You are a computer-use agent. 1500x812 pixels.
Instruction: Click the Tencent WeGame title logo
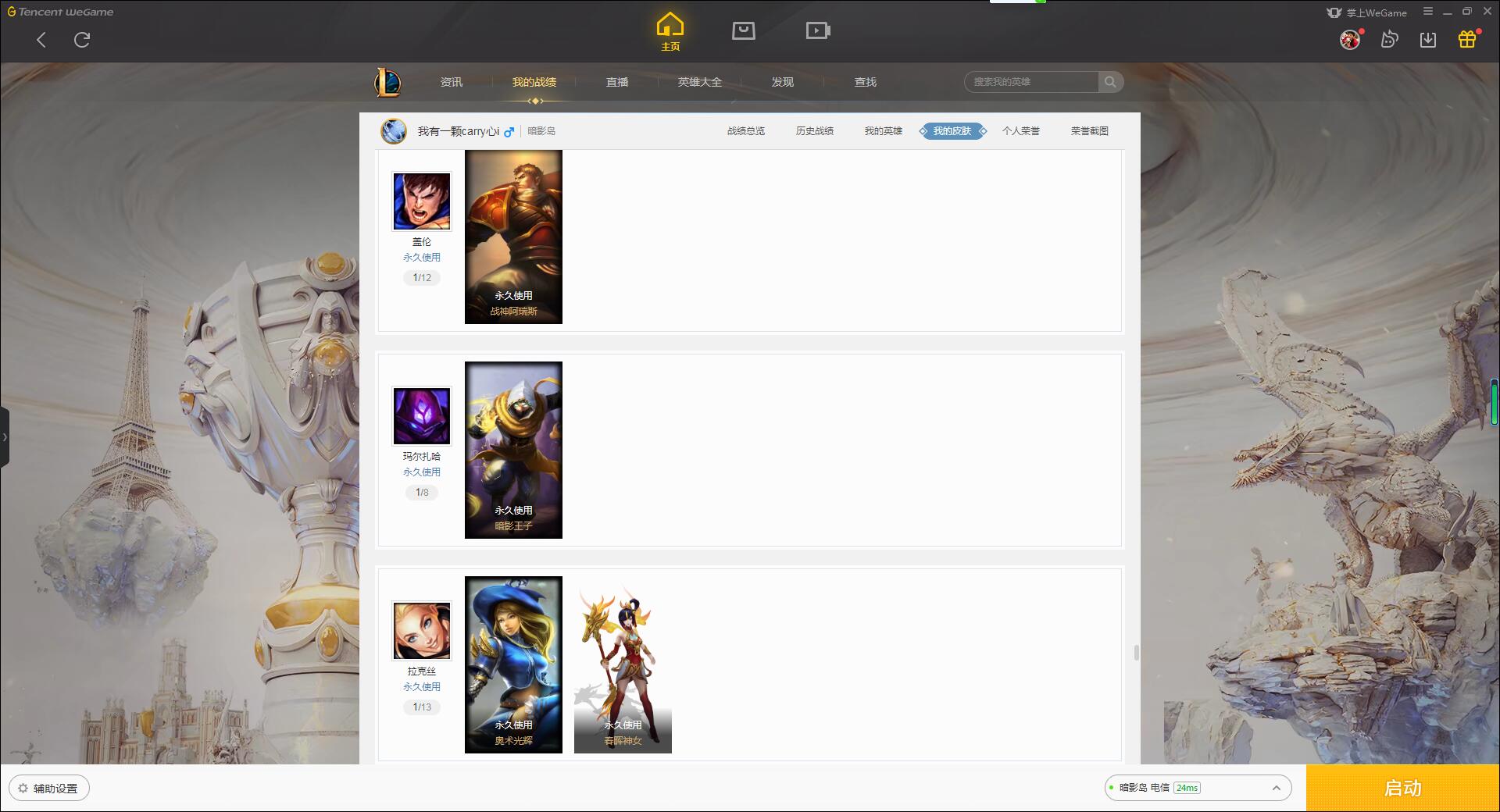click(61, 12)
